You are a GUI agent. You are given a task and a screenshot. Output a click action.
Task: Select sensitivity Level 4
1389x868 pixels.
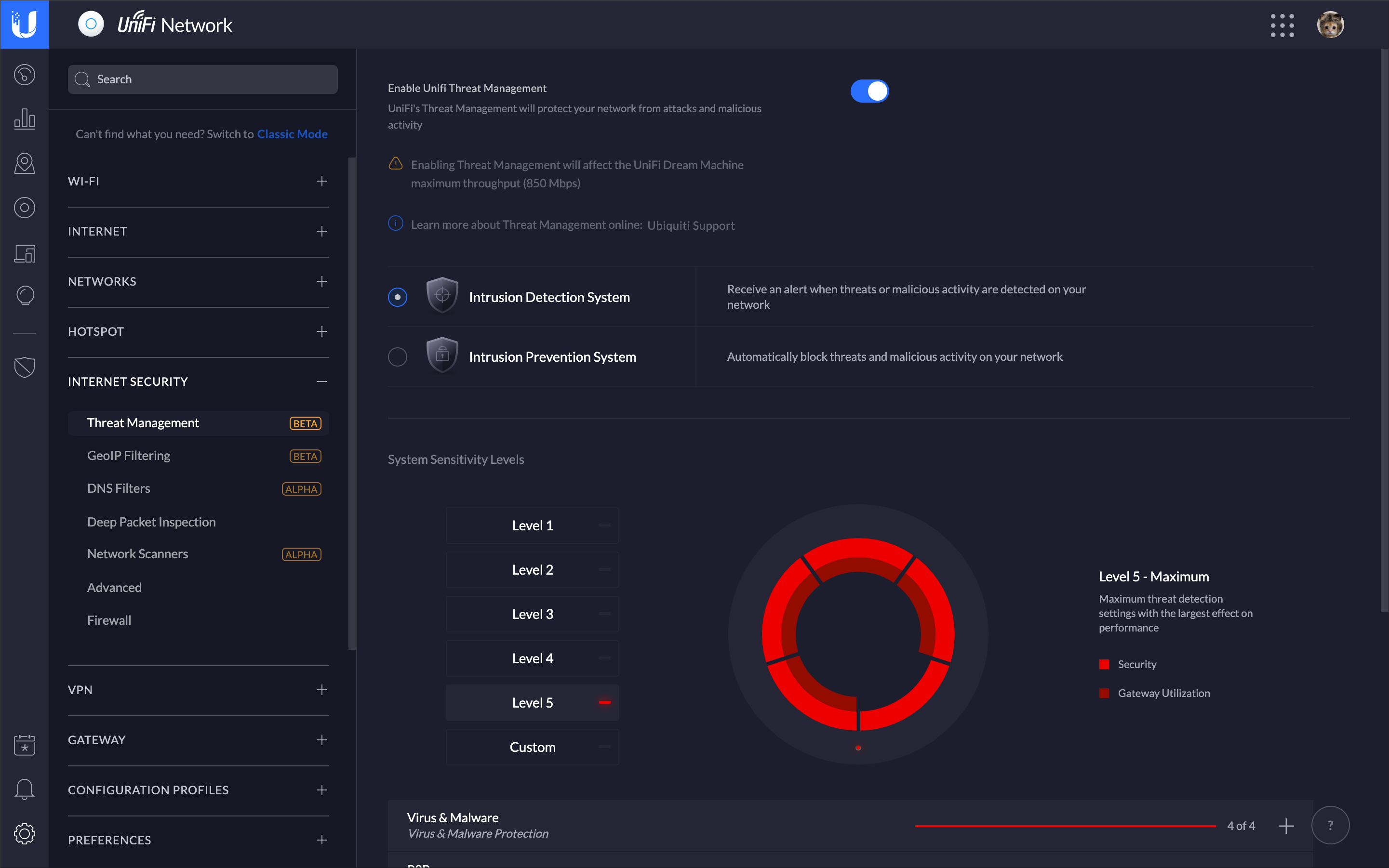(x=532, y=658)
